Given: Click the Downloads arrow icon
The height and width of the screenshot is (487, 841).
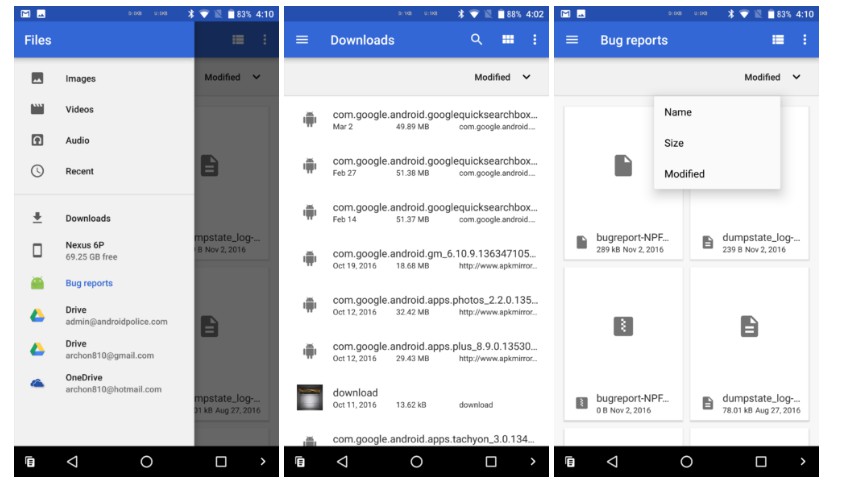Looking at the screenshot, I should coord(37,218).
